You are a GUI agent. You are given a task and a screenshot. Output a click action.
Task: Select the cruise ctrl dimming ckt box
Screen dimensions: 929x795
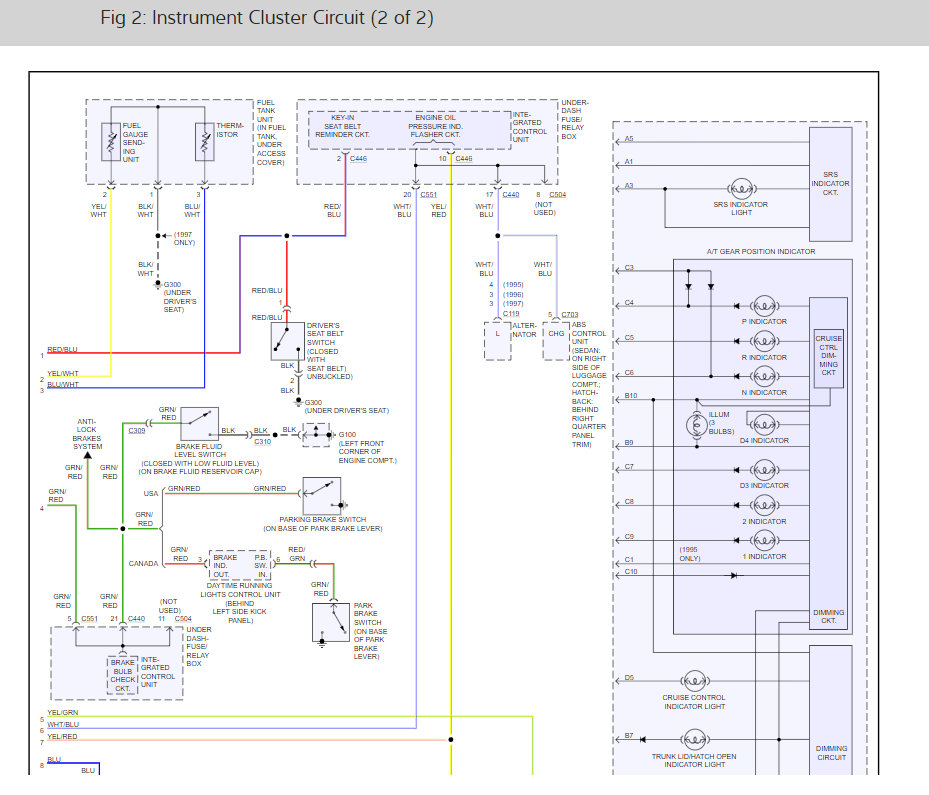pos(828,358)
